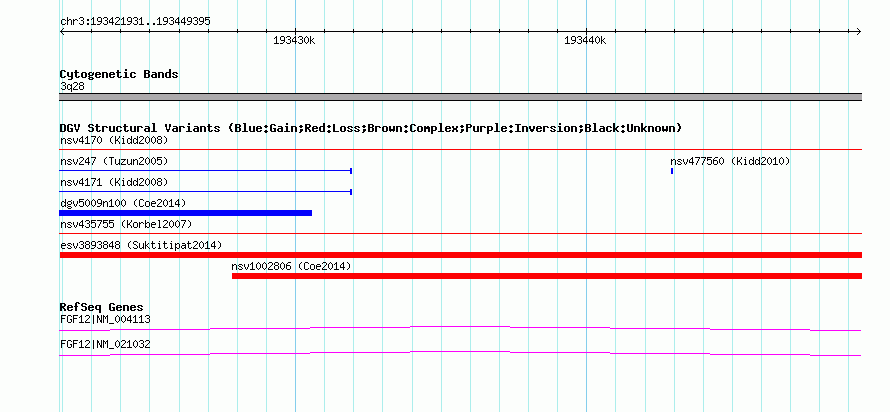
Task: Open the nsv477560 (Kidd2010) variant label
Action: pos(730,161)
